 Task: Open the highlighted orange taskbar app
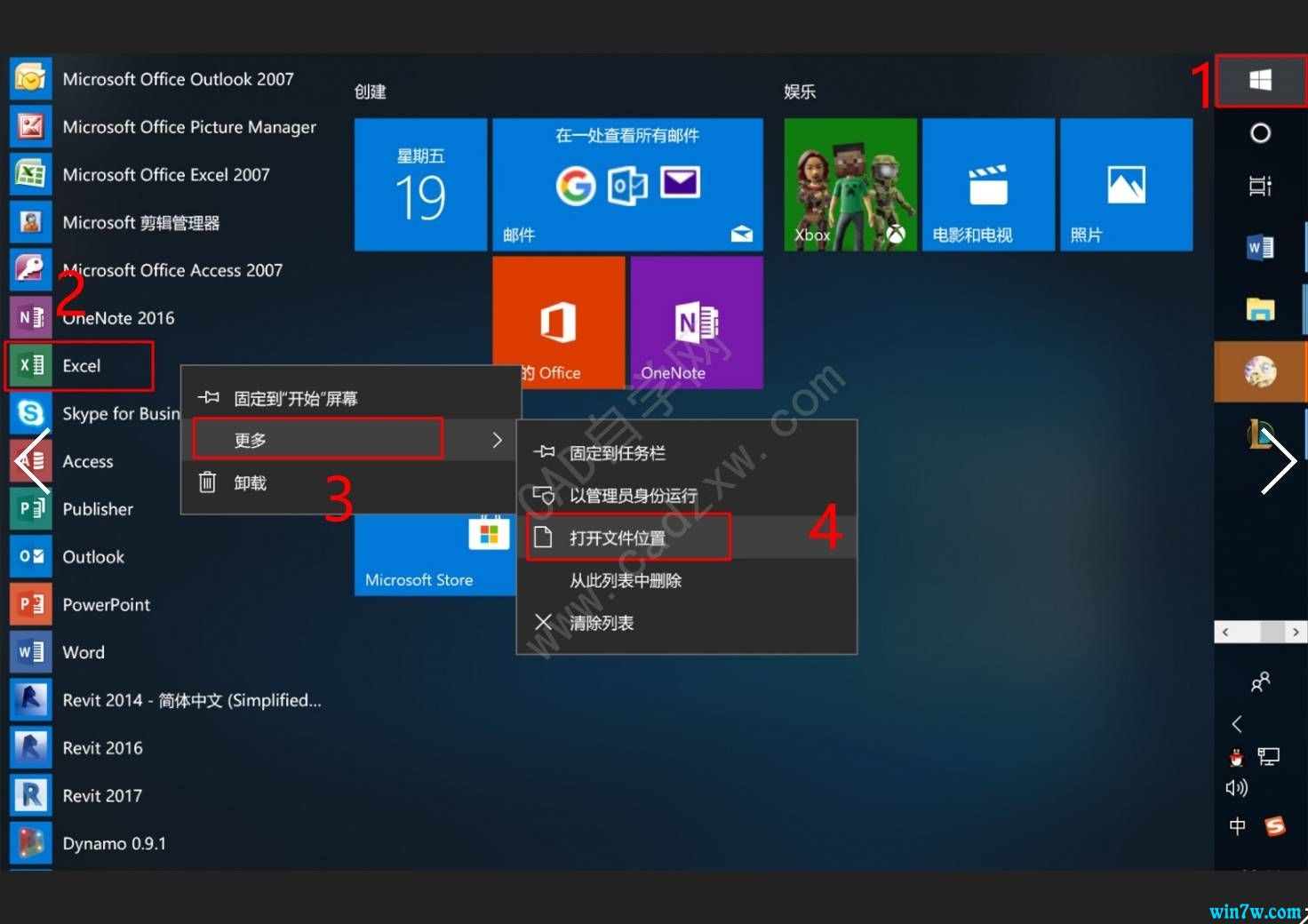(x=1260, y=371)
